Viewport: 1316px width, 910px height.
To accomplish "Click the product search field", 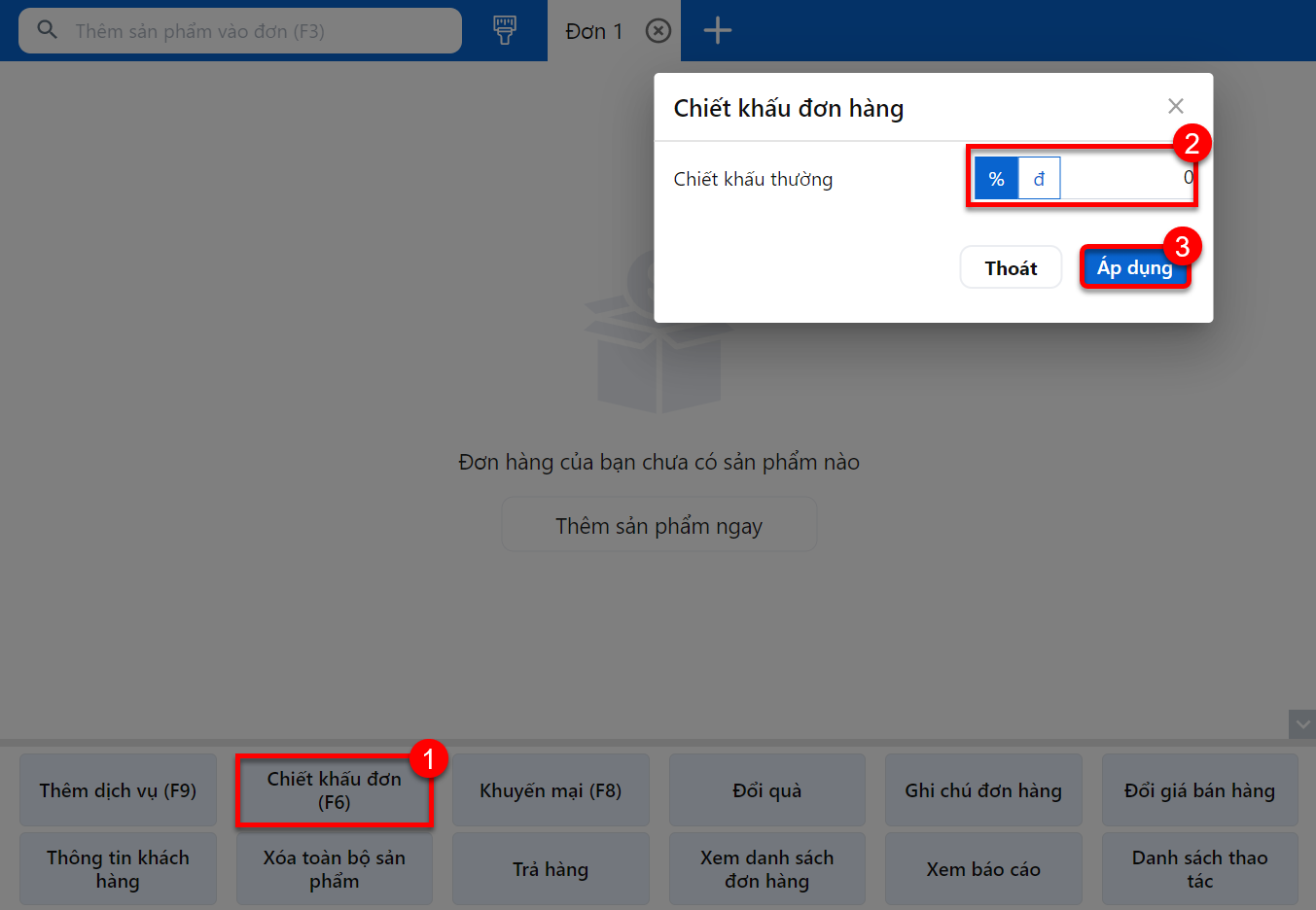I will click(240, 31).
